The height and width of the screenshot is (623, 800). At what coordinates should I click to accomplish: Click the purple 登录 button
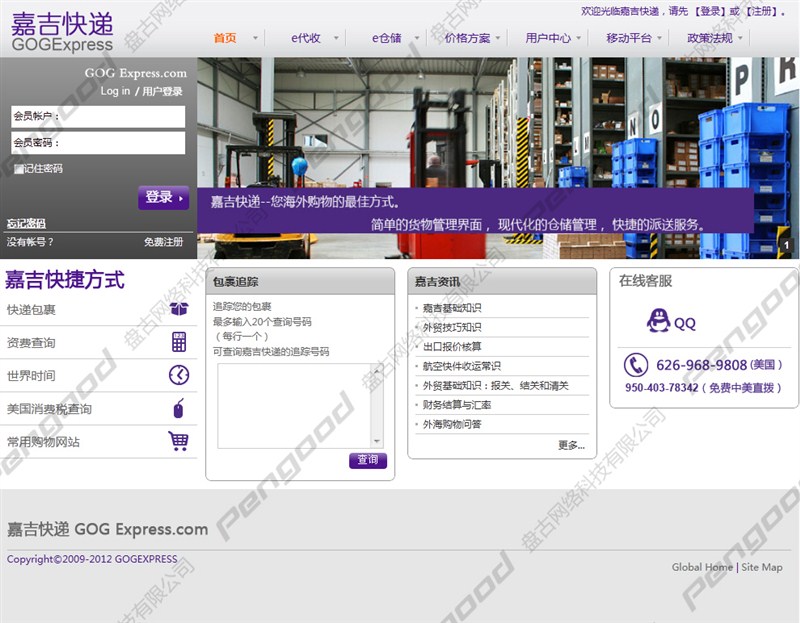pos(163,197)
